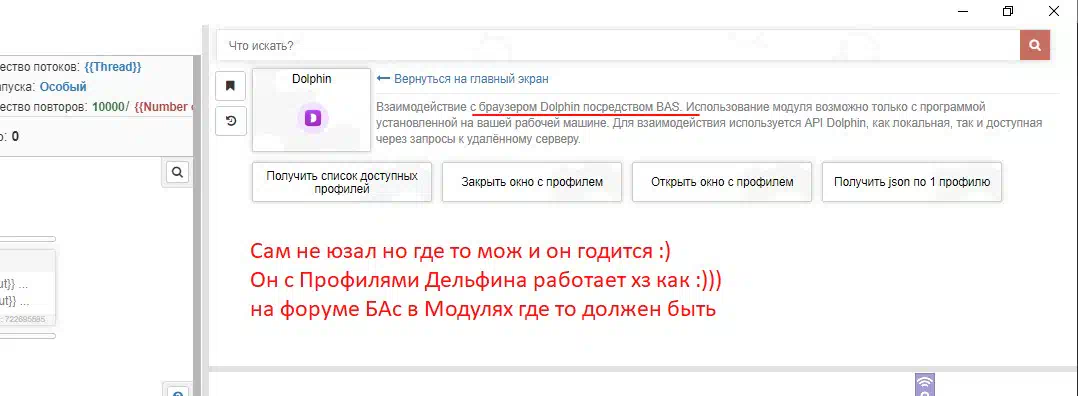The width and height of the screenshot is (1078, 396).
Task: Click the purple wireless signal icon
Action: point(925,384)
